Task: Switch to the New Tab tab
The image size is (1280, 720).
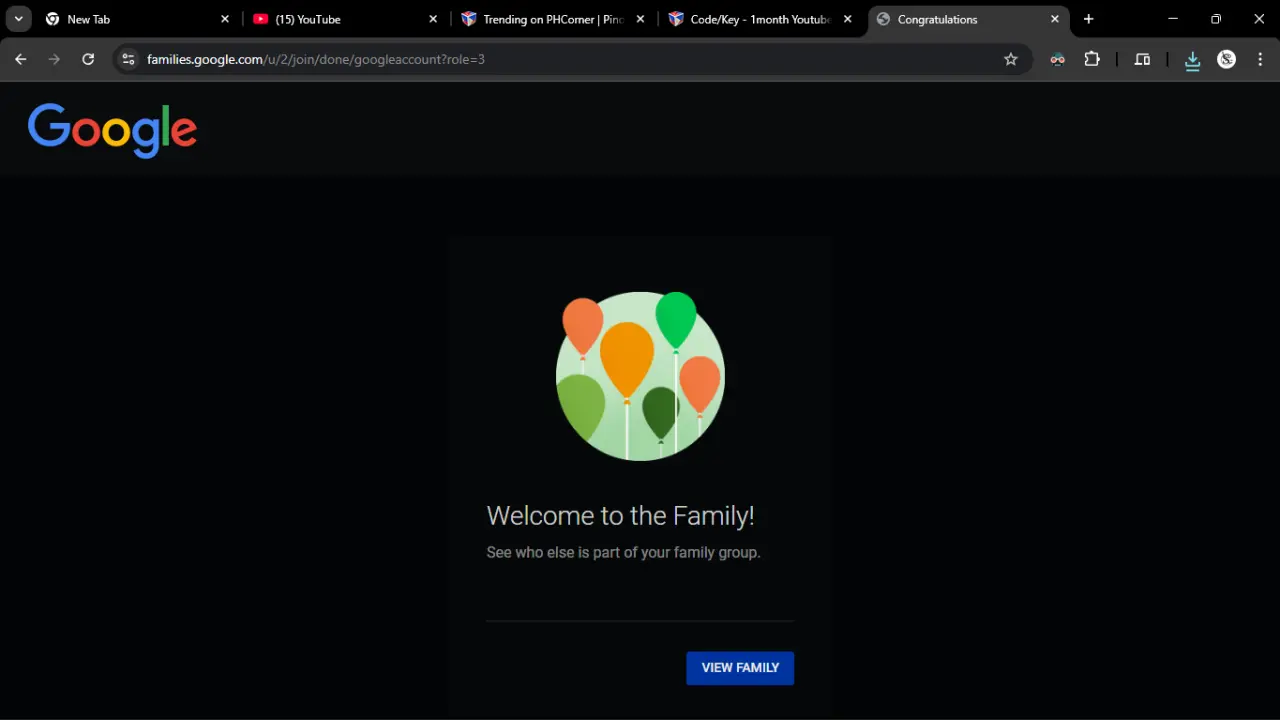Action: pyautogui.click(x=136, y=19)
